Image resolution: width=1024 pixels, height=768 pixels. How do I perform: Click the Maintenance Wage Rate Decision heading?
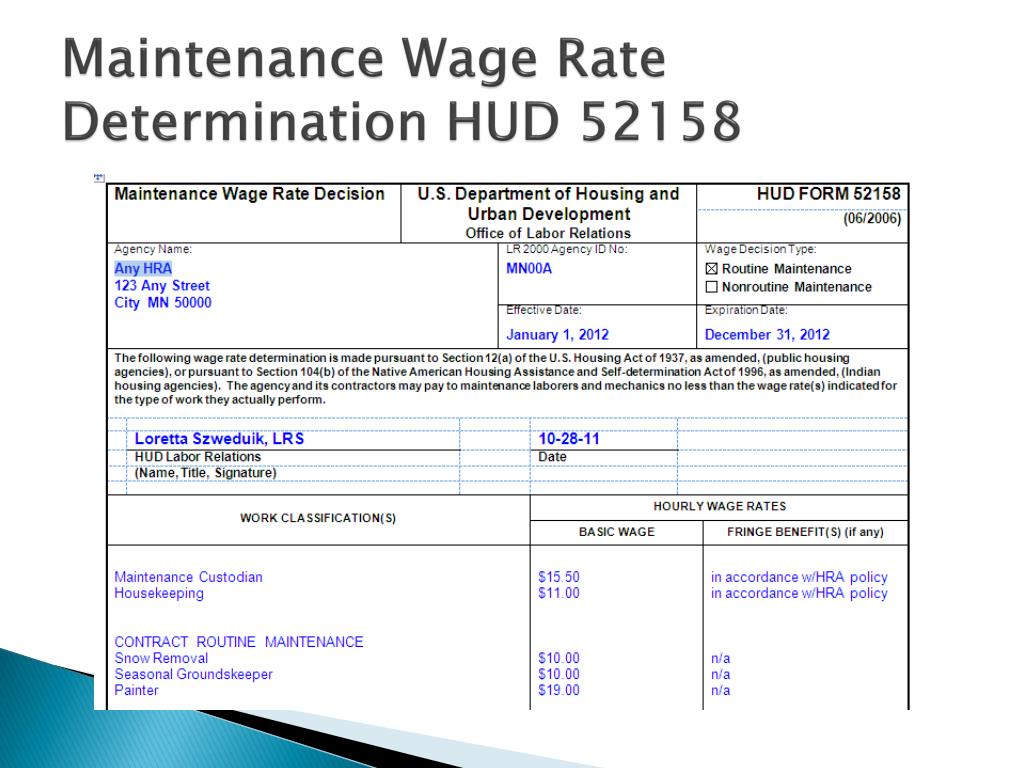coord(249,194)
